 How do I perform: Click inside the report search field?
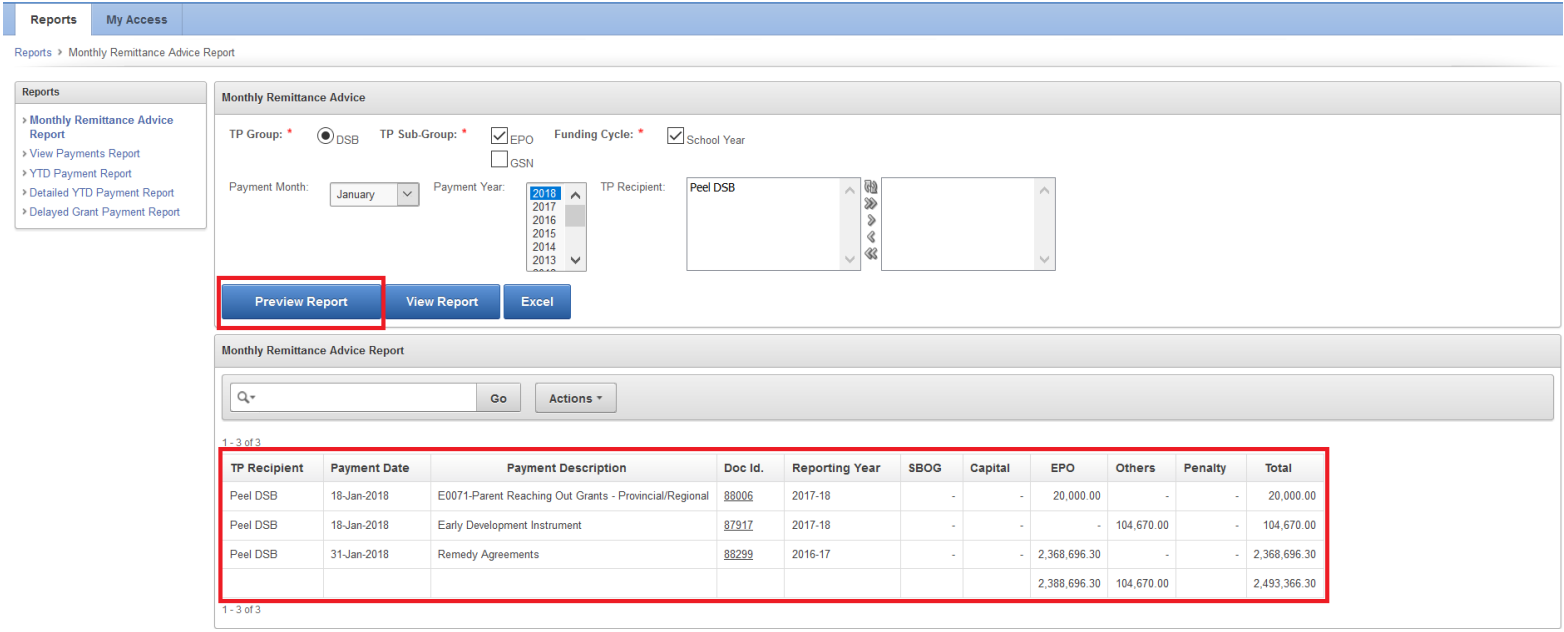coord(365,398)
